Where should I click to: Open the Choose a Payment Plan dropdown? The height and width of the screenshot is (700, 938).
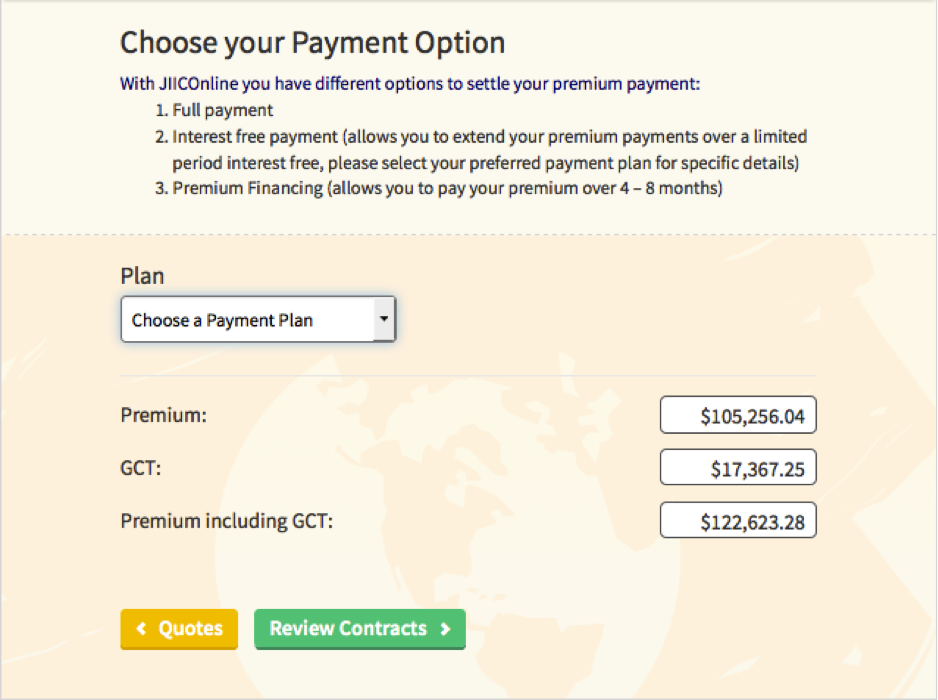pos(257,320)
